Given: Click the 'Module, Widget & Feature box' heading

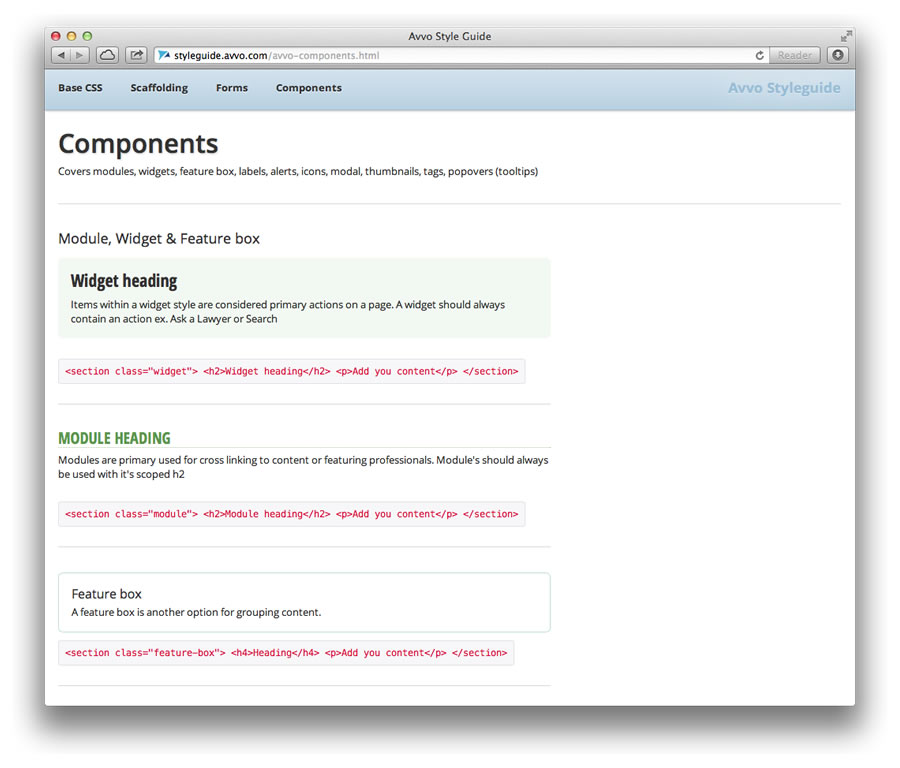Looking at the screenshot, I should coord(159,239).
